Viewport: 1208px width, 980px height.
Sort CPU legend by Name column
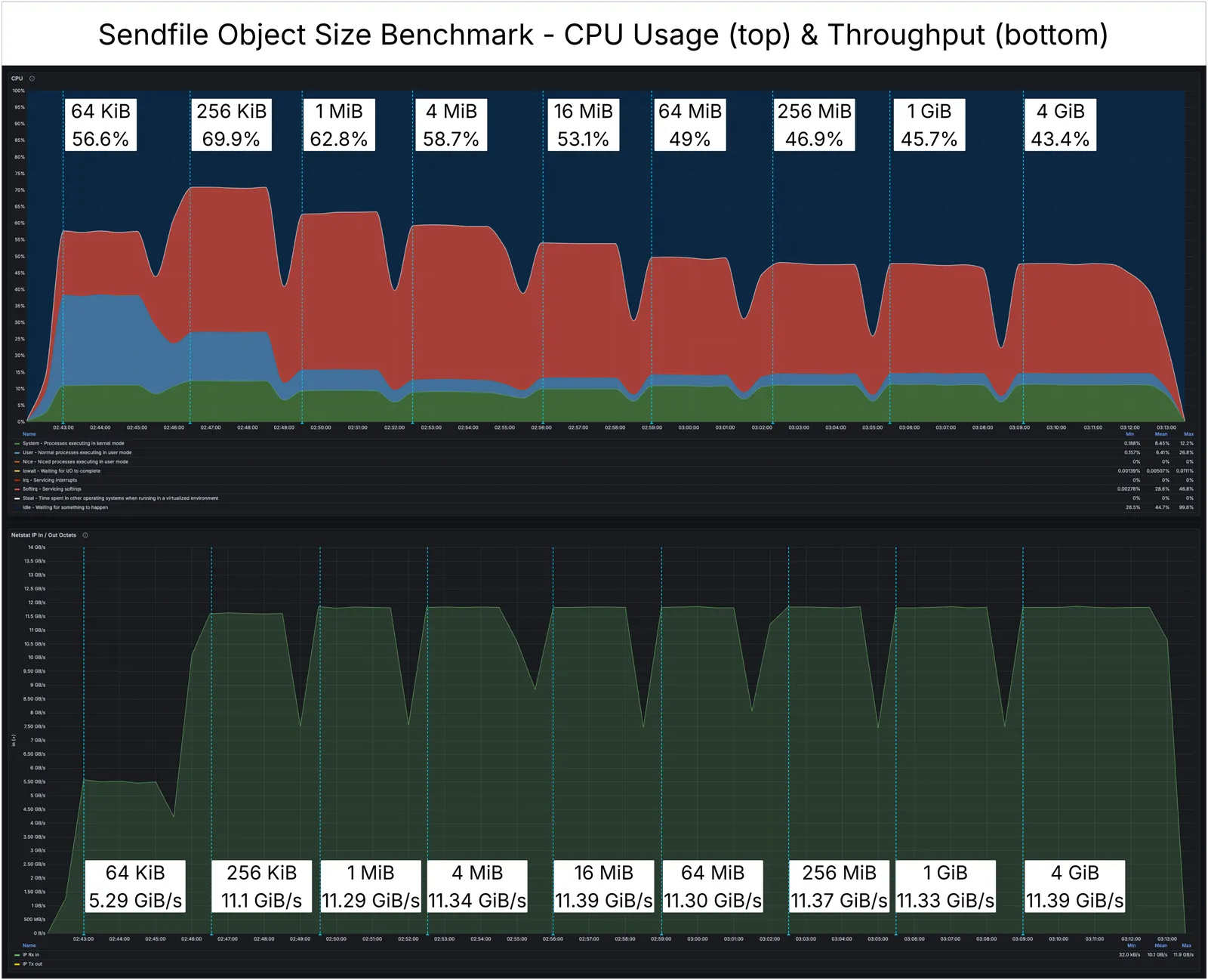[x=29, y=434]
